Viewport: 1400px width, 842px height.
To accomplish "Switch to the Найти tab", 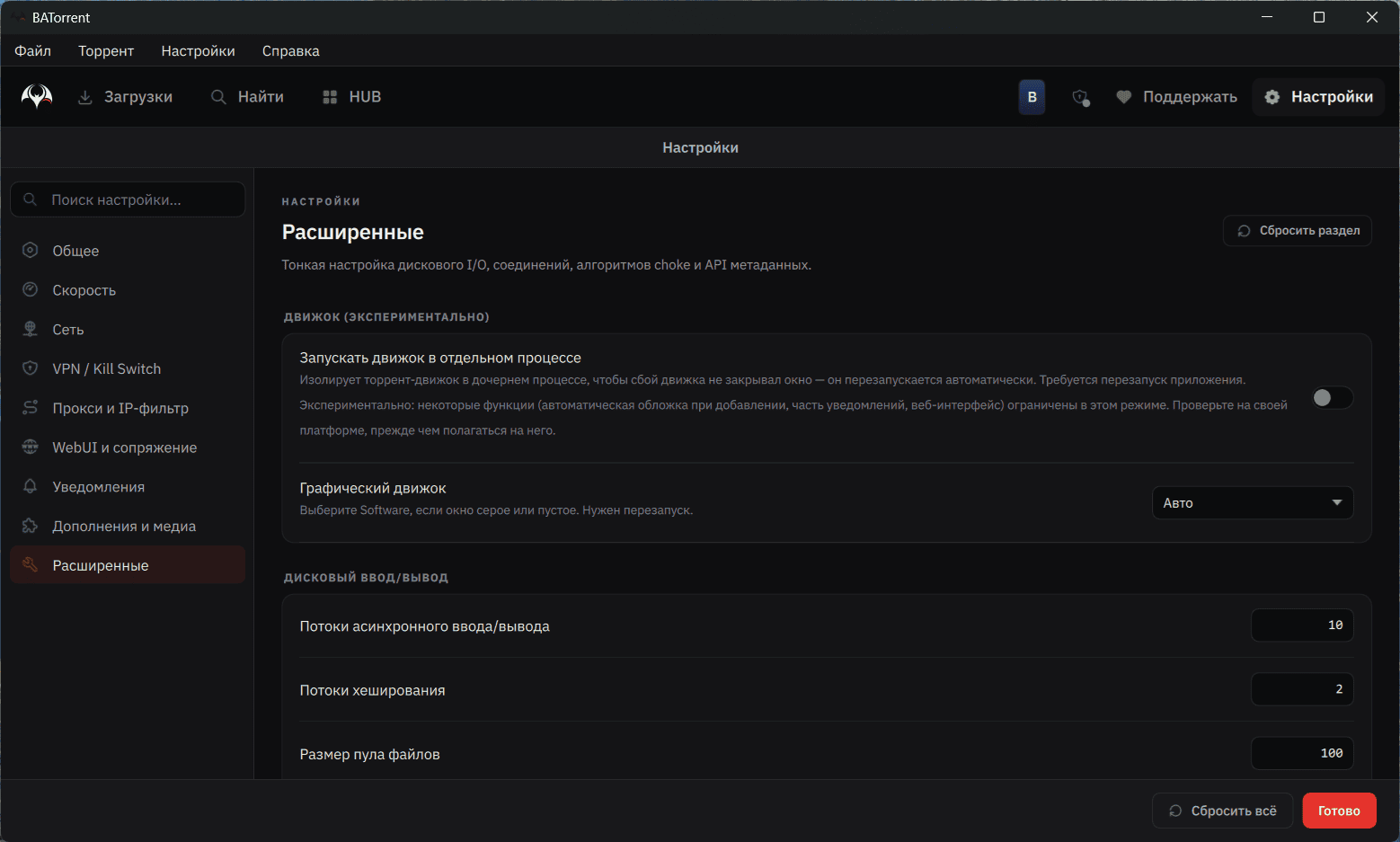I will (x=248, y=97).
